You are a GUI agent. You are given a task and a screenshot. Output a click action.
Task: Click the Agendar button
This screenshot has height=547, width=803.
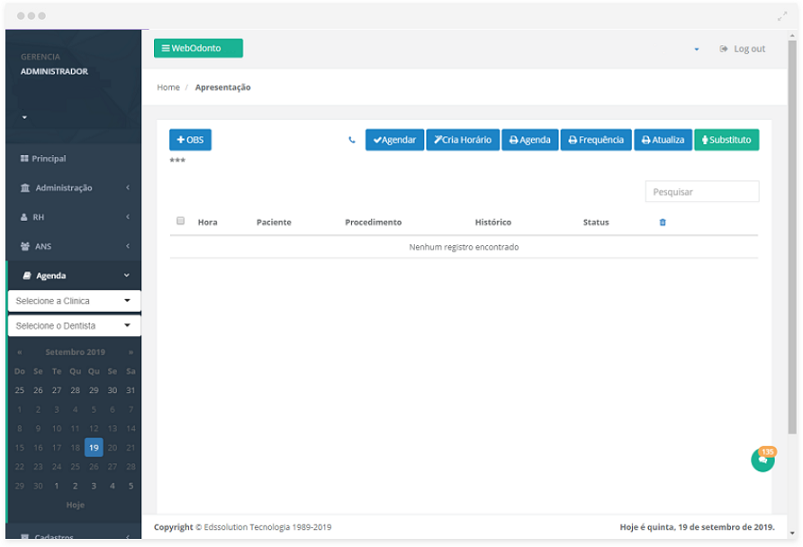coord(394,140)
